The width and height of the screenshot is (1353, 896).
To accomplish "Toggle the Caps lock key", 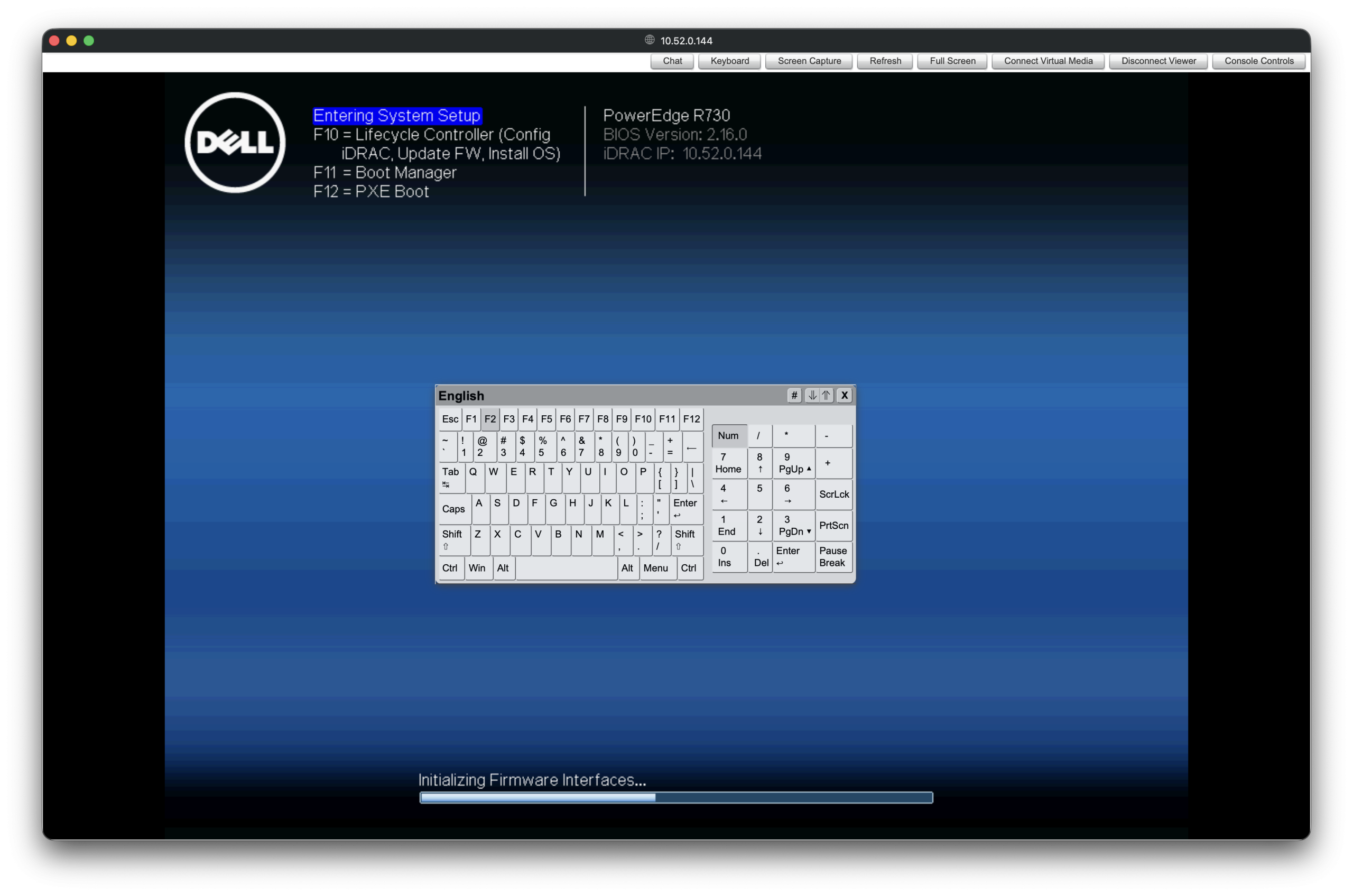I will click(x=454, y=509).
